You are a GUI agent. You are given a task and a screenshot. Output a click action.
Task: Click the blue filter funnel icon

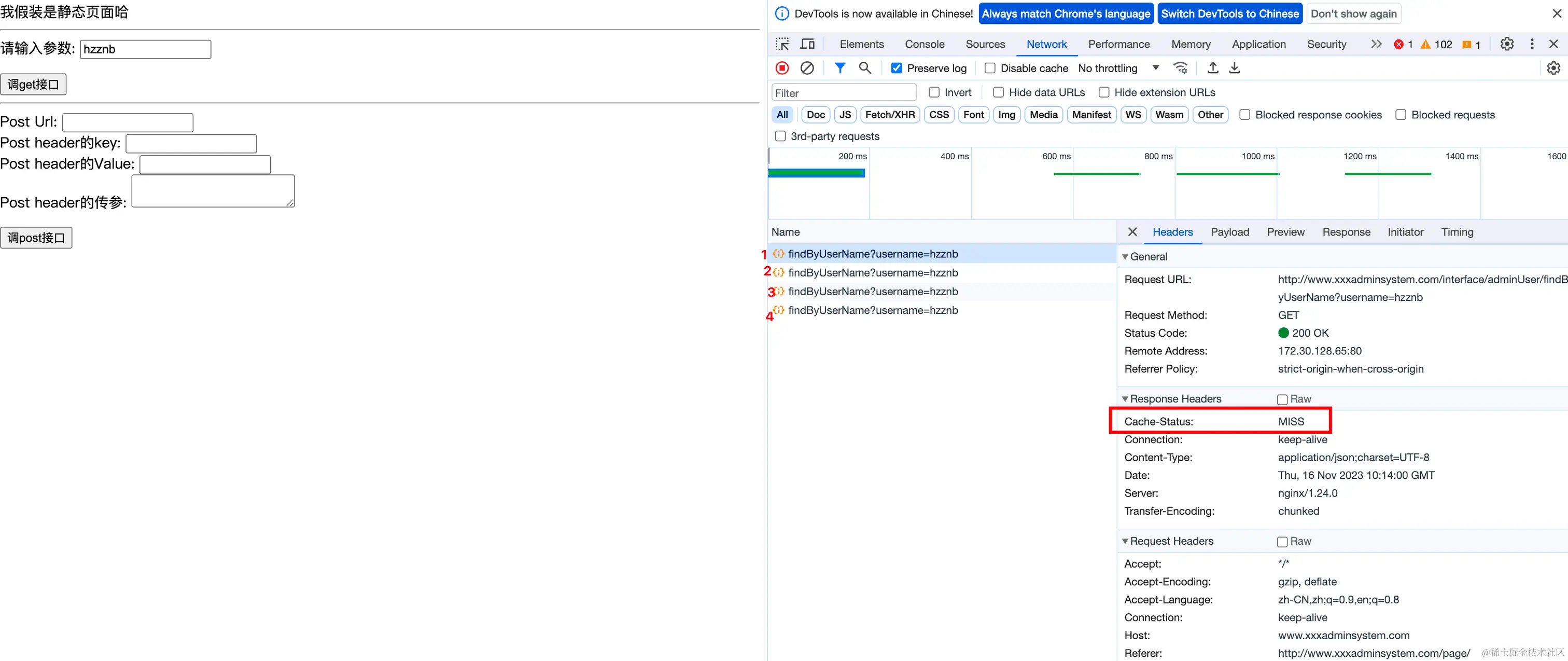click(x=839, y=68)
